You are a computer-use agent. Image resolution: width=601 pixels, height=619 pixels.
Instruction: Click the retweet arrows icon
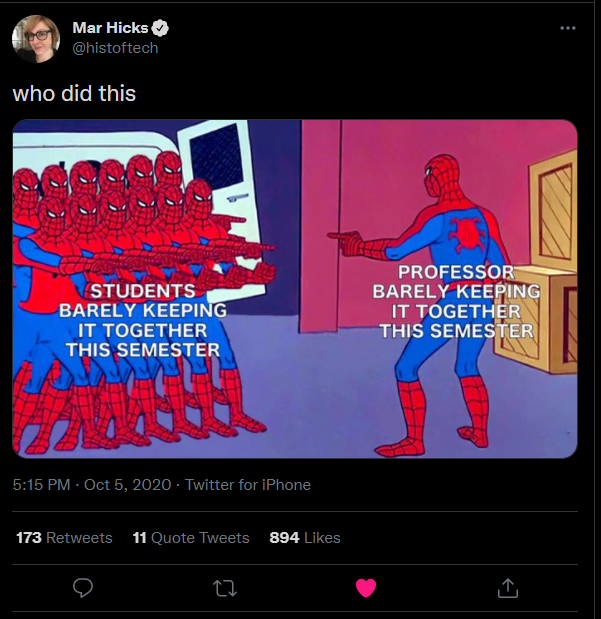point(224,588)
